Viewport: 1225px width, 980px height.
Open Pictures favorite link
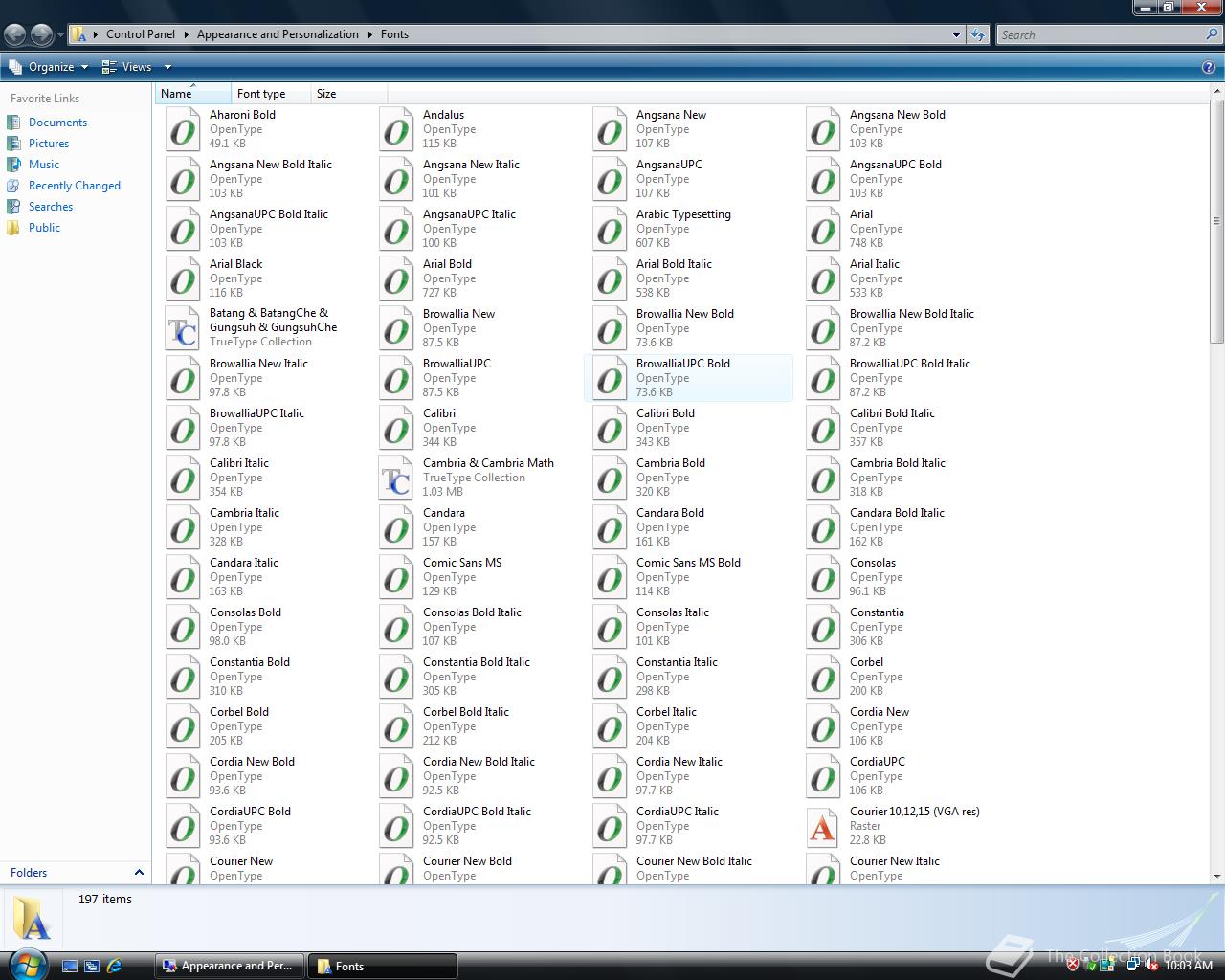49,144
